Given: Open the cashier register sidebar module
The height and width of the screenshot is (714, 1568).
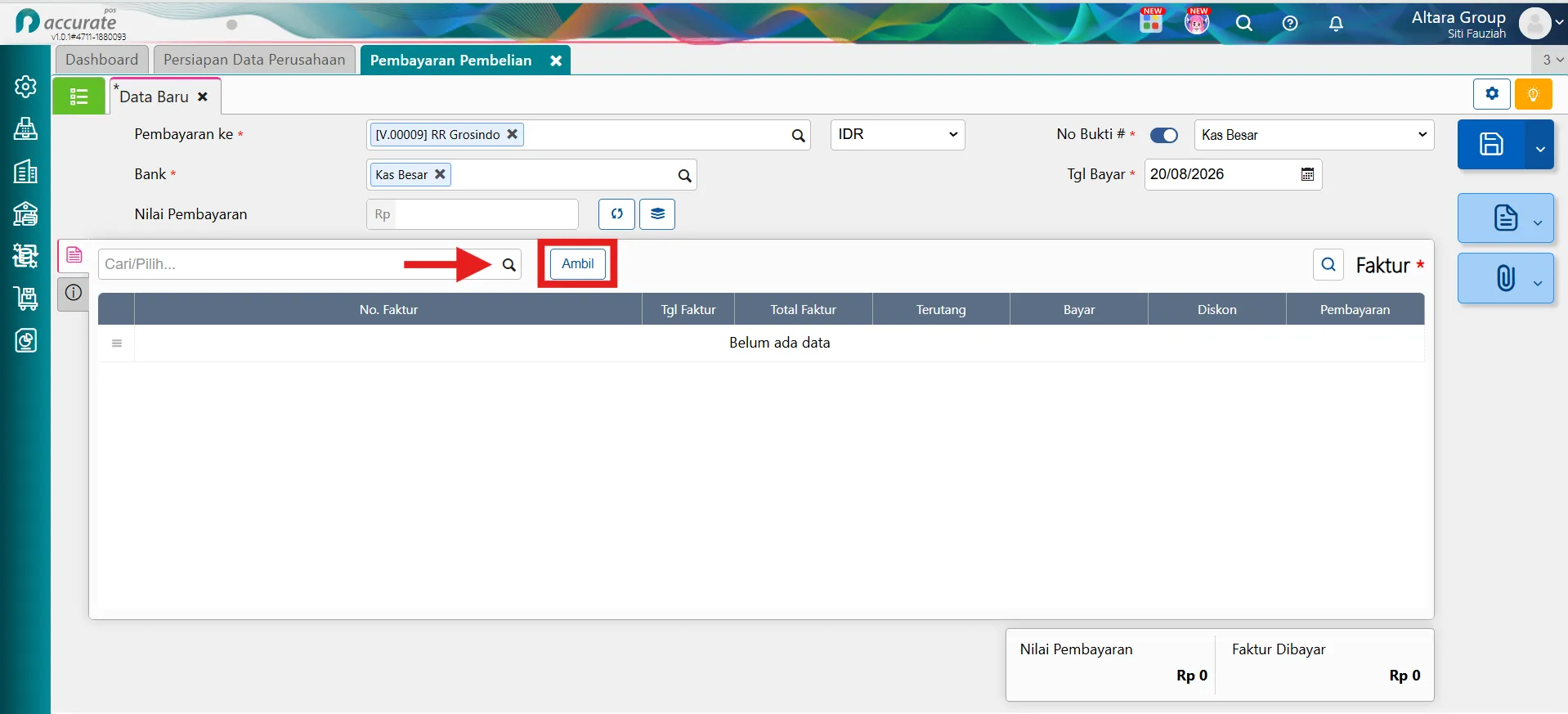Looking at the screenshot, I should [x=25, y=128].
